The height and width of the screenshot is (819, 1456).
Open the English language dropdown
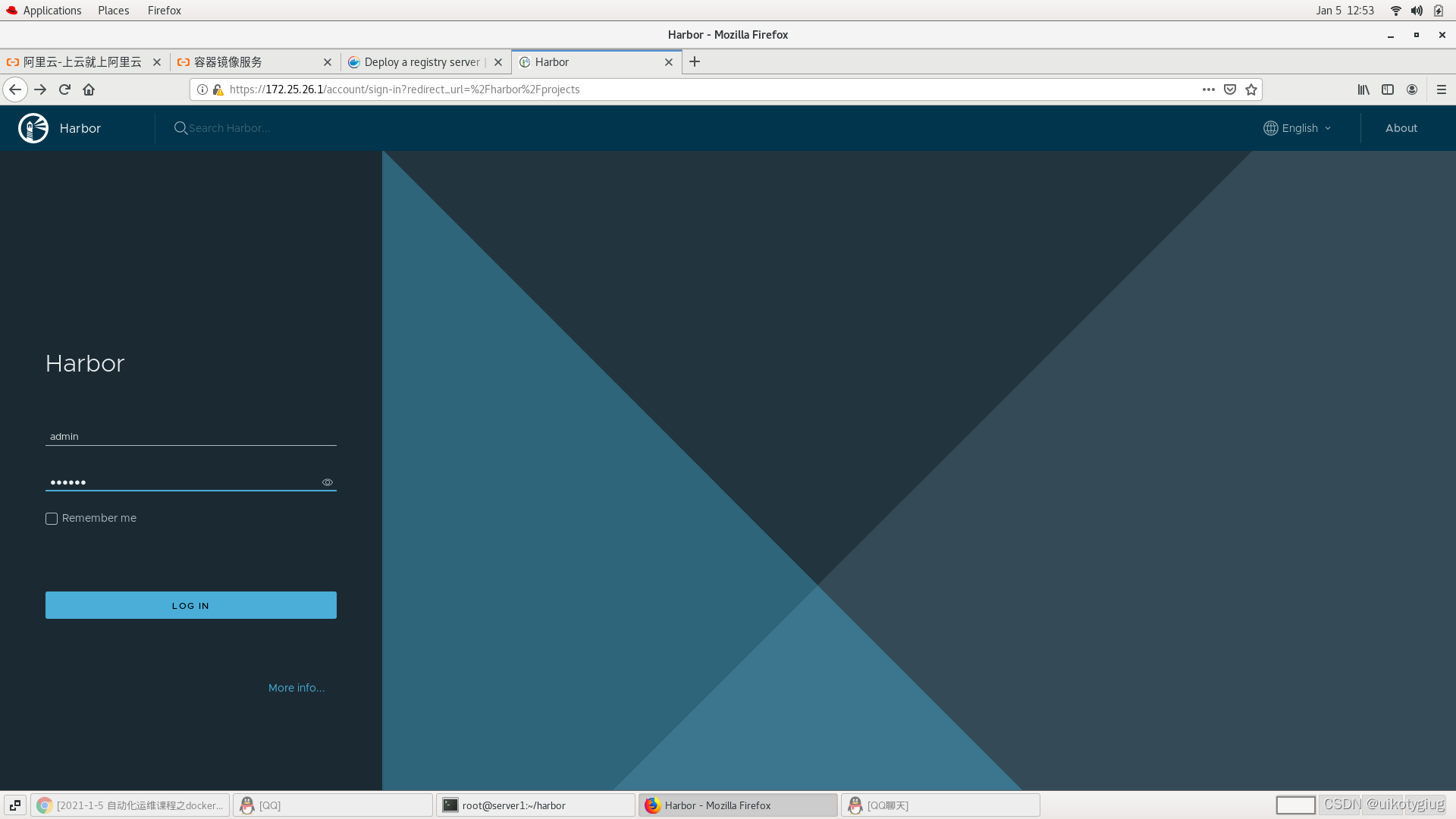pos(1298,128)
